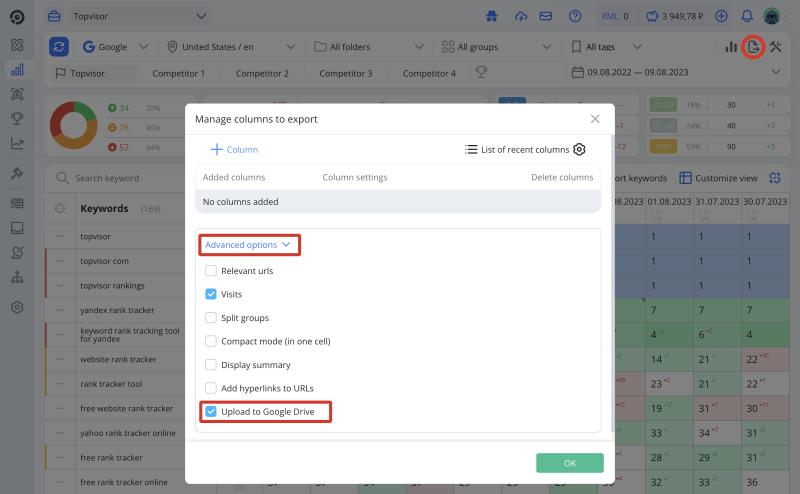Click the incognito spy icon in the header
The width and height of the screenshot is (800, 494).
492,16
